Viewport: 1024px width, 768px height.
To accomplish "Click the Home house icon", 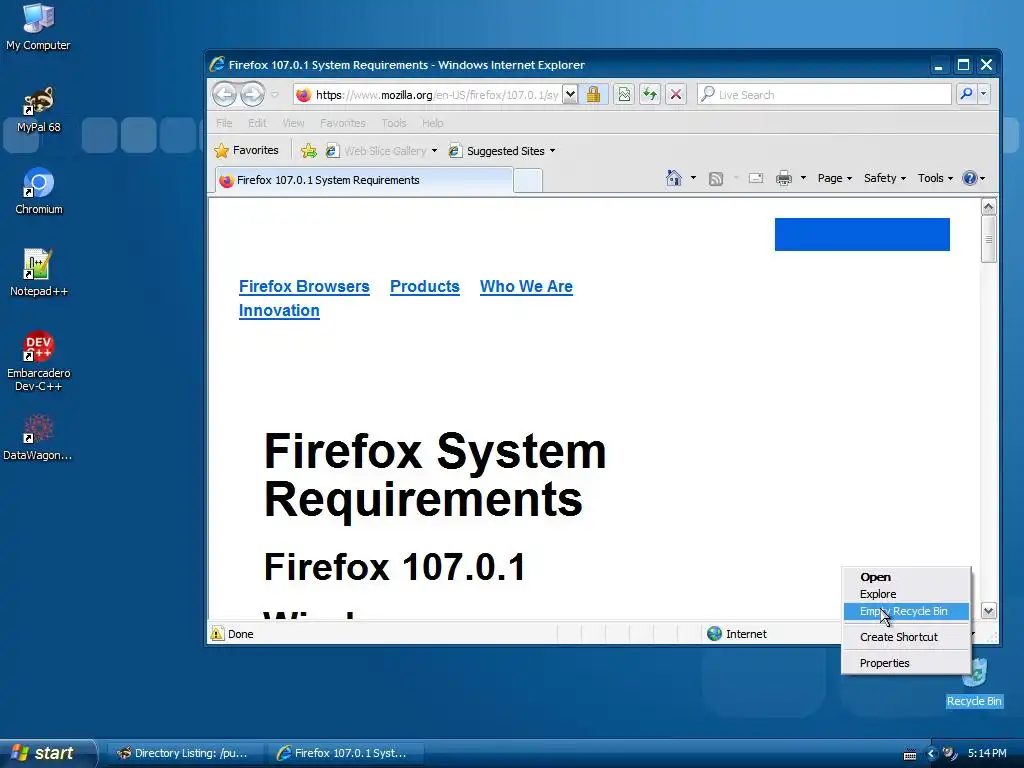I will click(x=674, y=178).
